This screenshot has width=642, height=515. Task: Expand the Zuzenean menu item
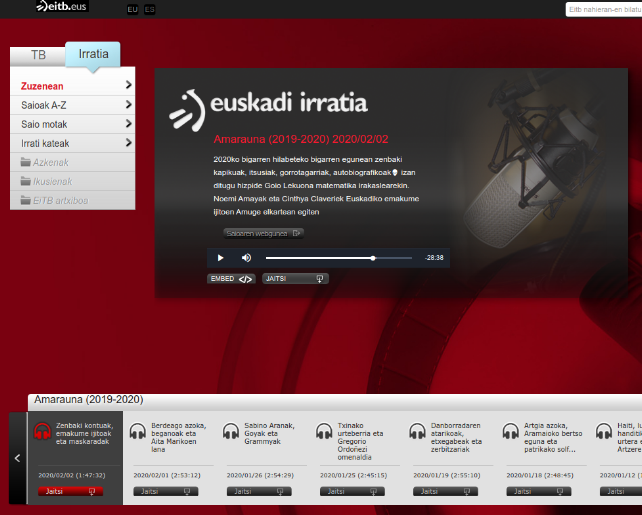(x=76, y=86)
